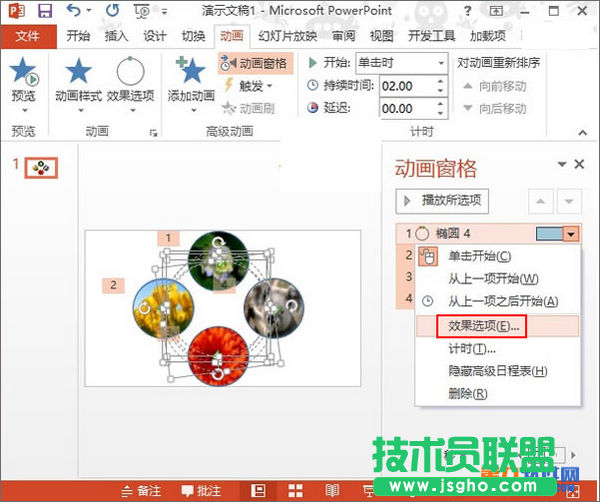Choose Start After Previous menu item
The width and height of the screenshot is (600, 502).
tap(497, 302)
